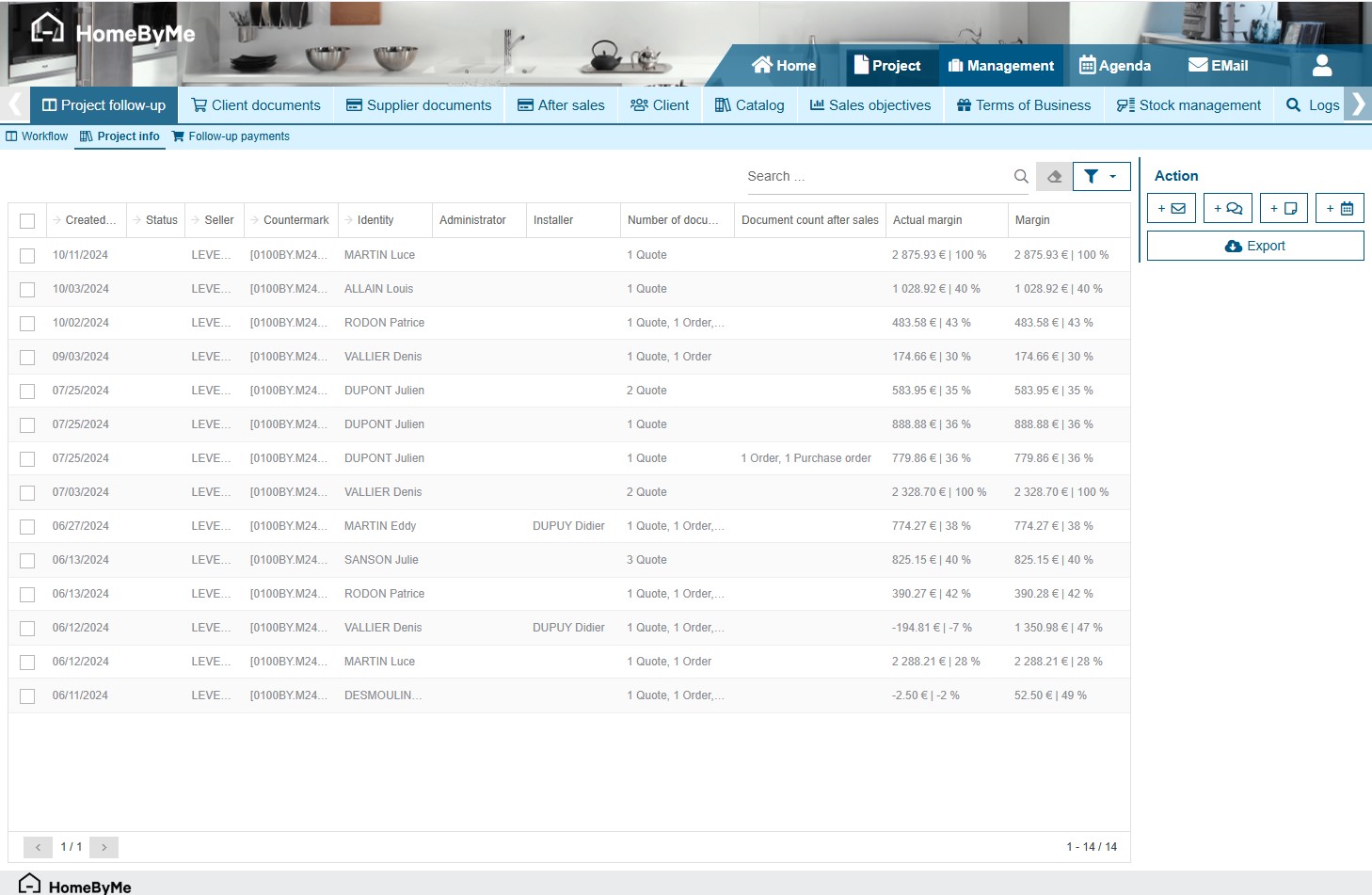
Task: Sort by the Created column header
Action: click(x=89, y=220)
